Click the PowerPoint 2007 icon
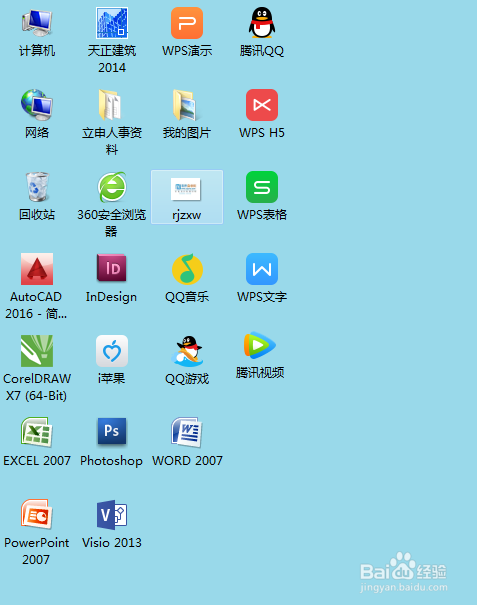Screen dimensions: 477x605 (x=37, y=514)
